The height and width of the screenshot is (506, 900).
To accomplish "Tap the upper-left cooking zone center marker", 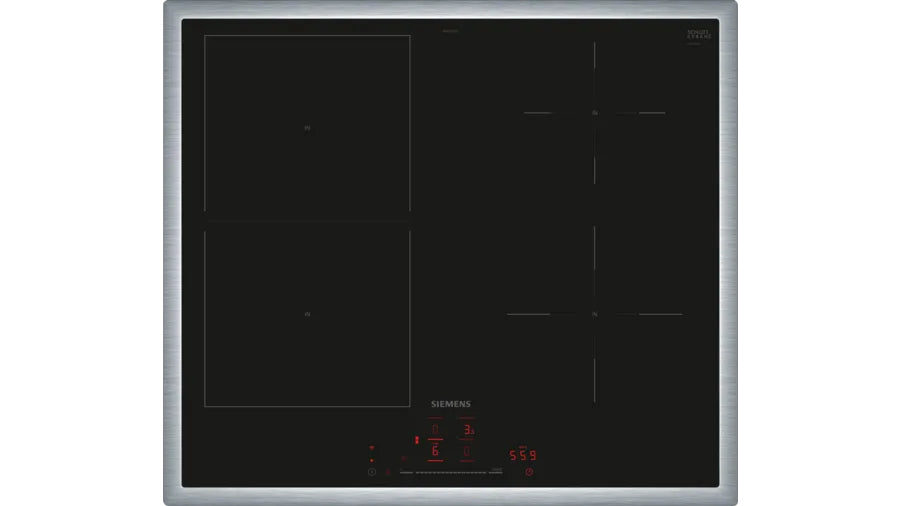I will coord(307,128).
